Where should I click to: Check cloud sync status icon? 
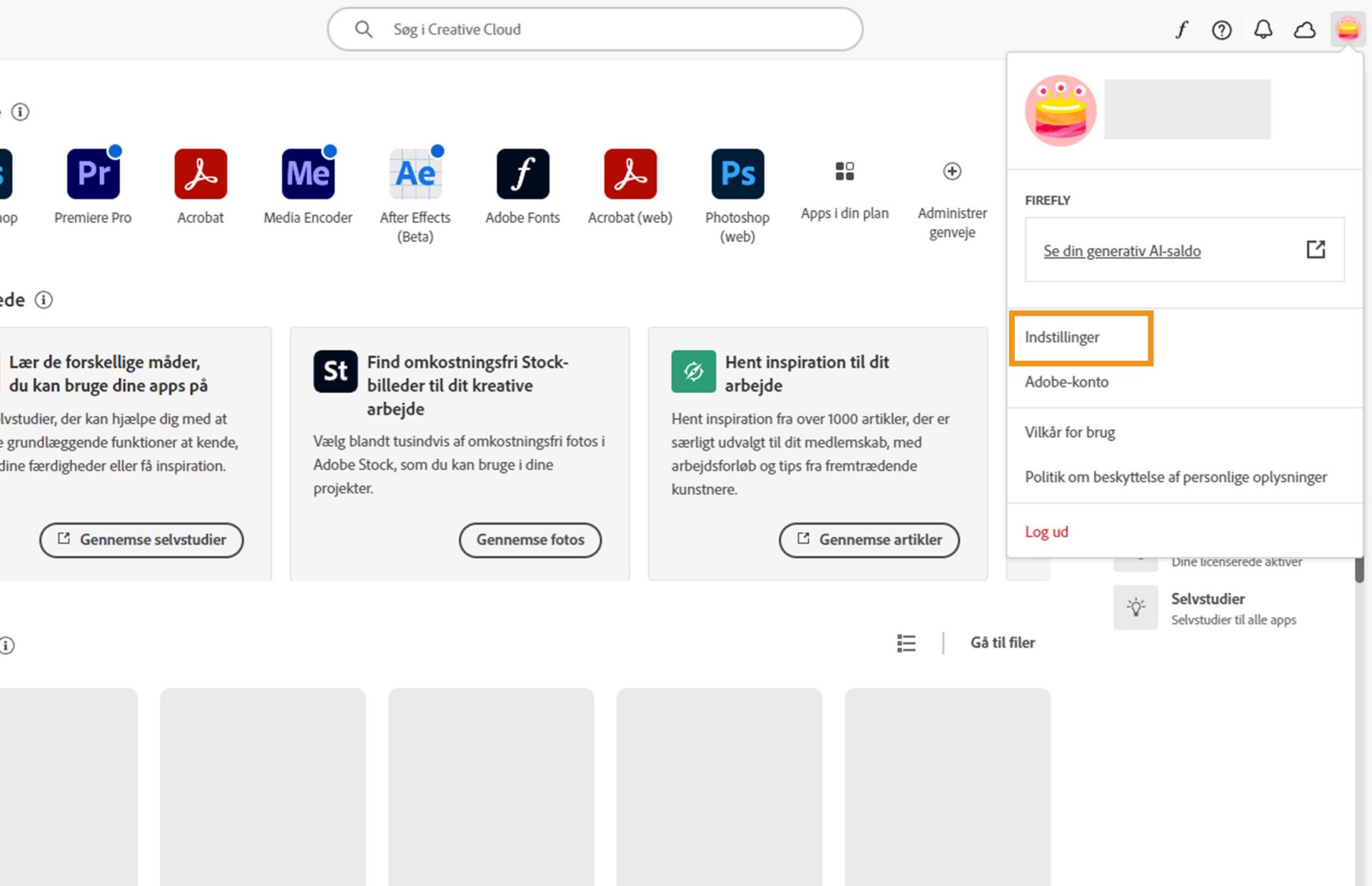(x=1304, y=30)
